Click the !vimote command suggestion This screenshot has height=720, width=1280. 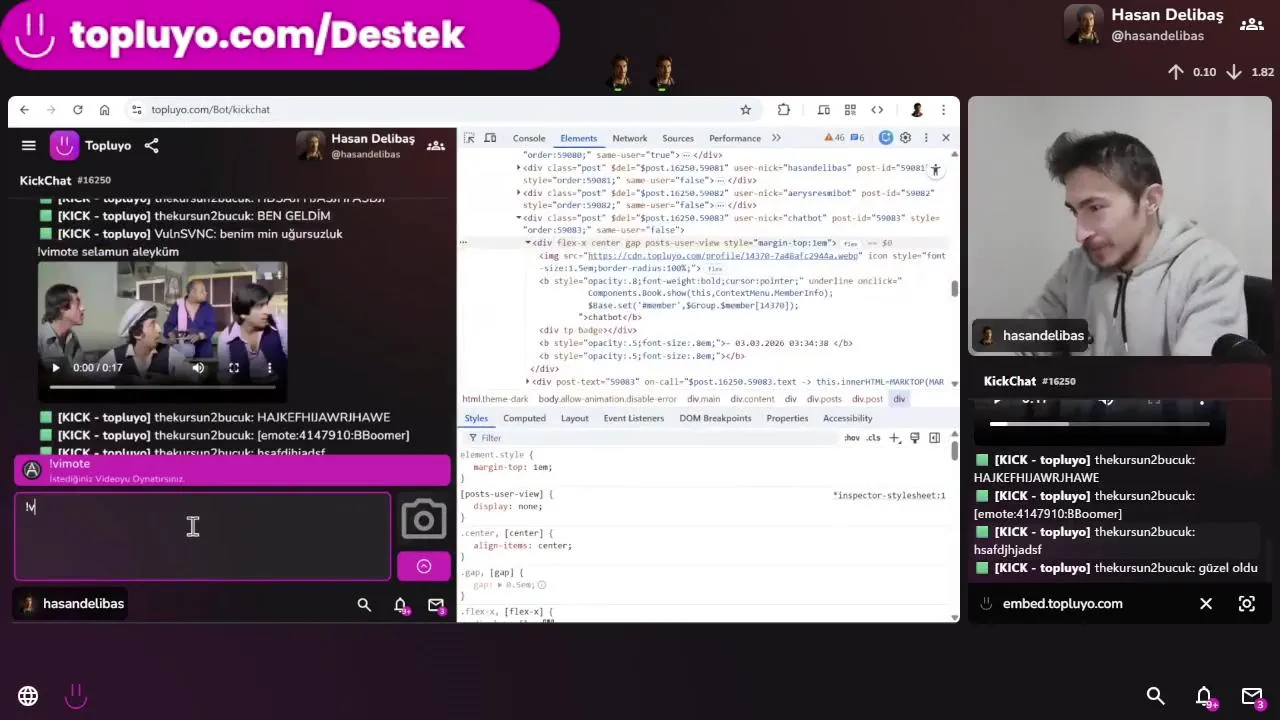point(232,470)
